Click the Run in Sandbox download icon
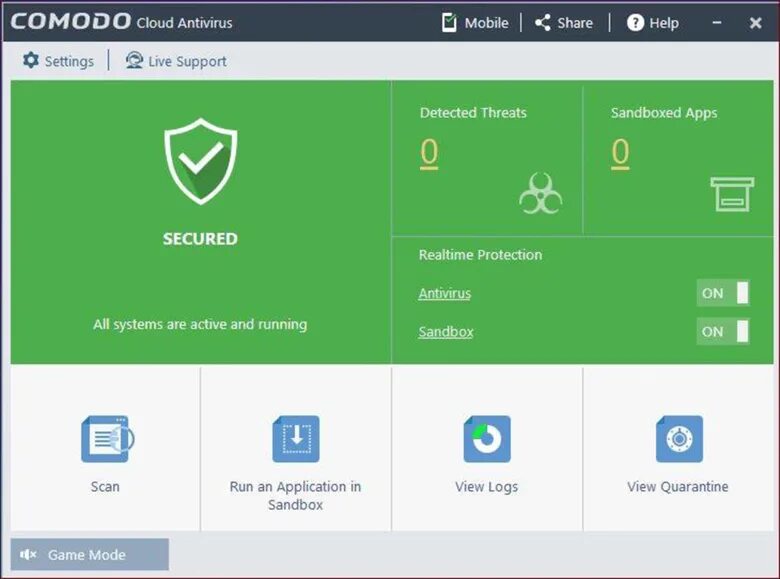Screen dimensions: 780x579 [x=296, y=439]
